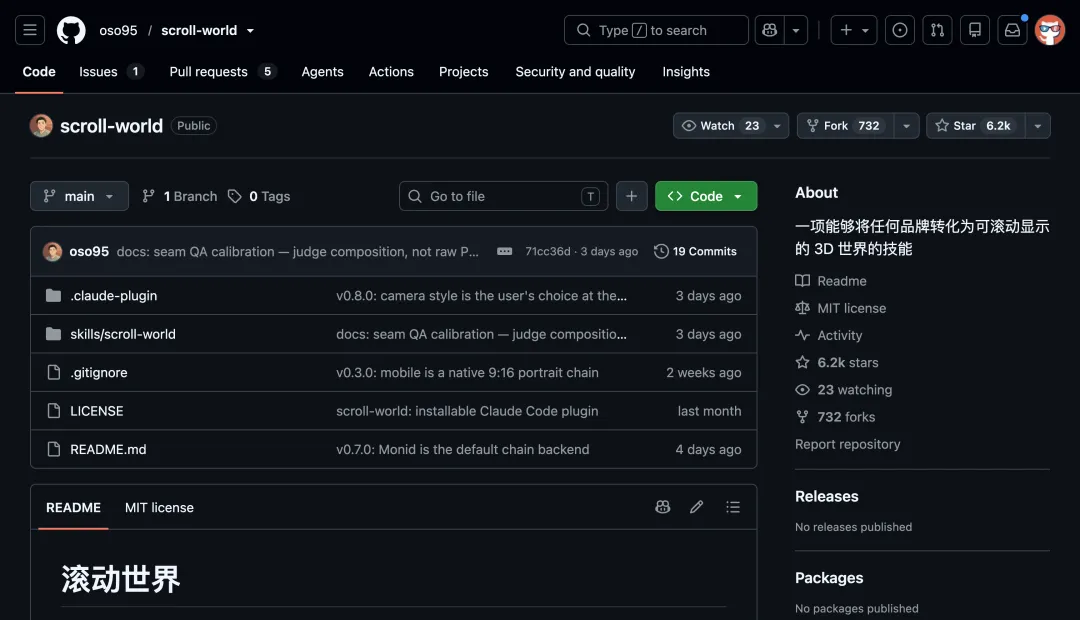Viewport: 1080px width, 620px height.
Task: Open the user profile avatar menu
Action: click(x=1050, y=30)
